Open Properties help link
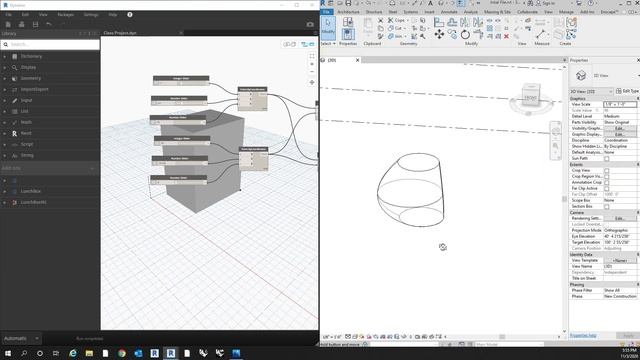Image resolution: width=640 pixels, height=360 pixels. click(x=583, y=336)
